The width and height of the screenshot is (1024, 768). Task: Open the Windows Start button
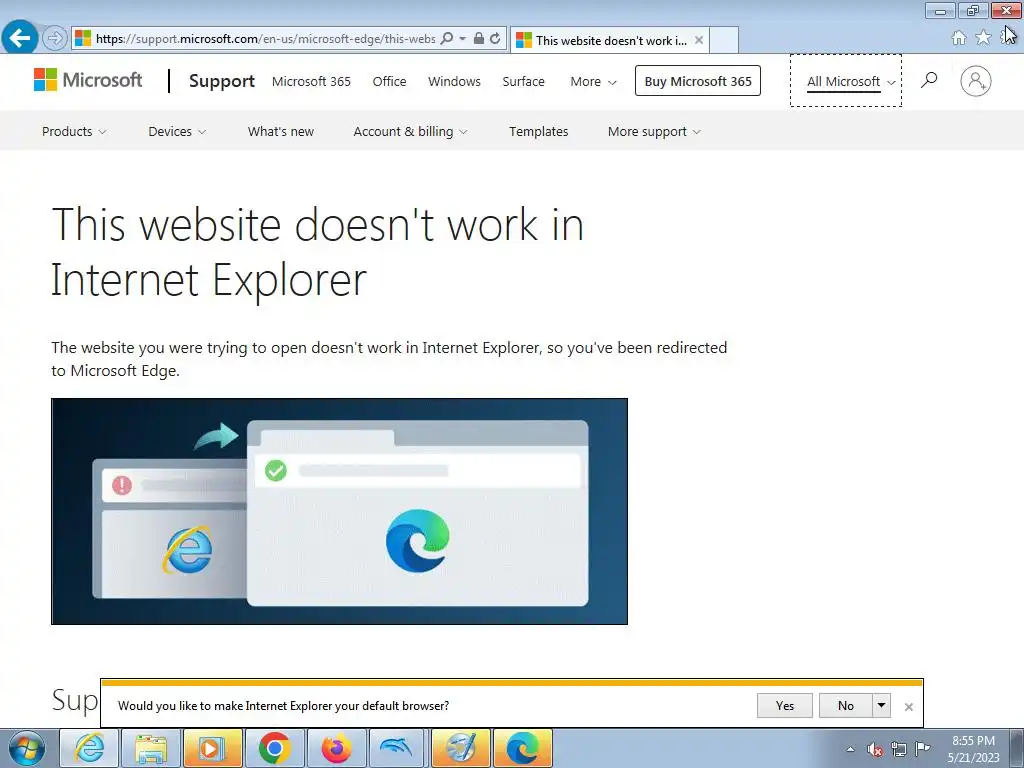pyautogui.click(x=26, y=748)
